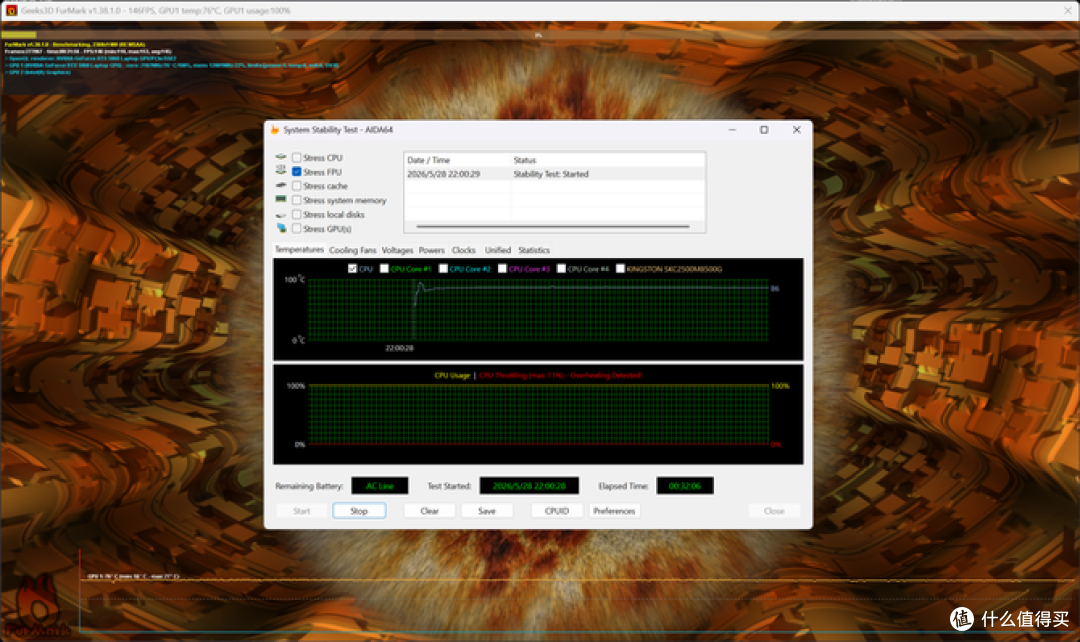Hide the CPU temperature graph line

(x=353, y=269)
